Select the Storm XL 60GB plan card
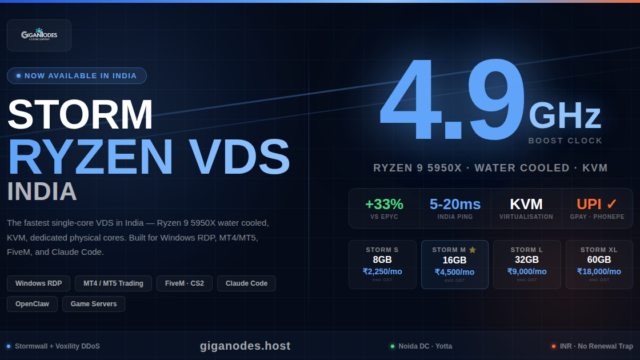The height and width of the screenshot is (360, 640). pos(599,264)
